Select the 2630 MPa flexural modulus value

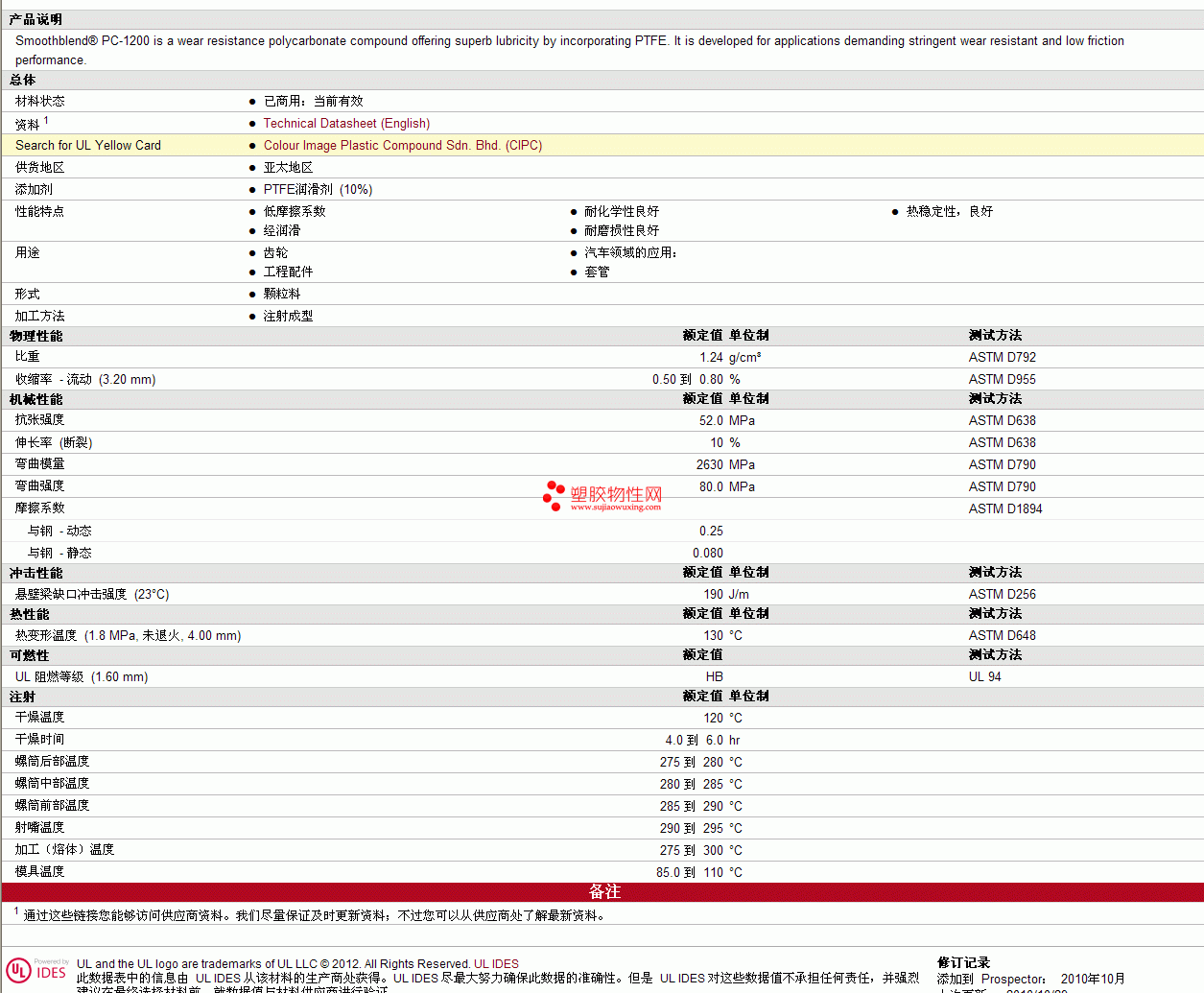[x=725, y=464]
